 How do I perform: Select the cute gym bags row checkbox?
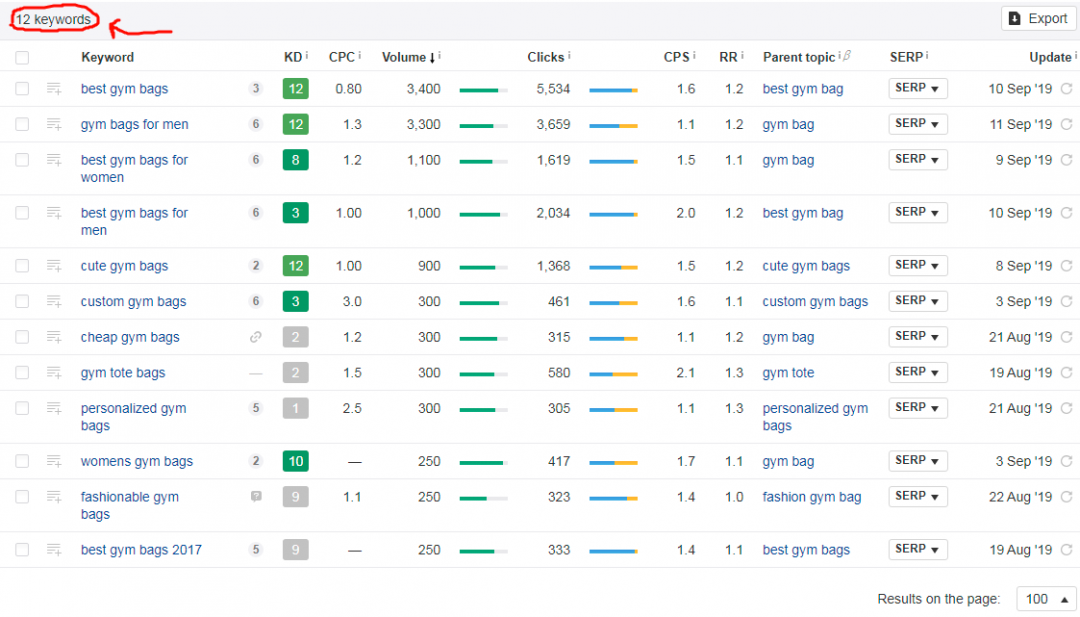tap(22, 266)
